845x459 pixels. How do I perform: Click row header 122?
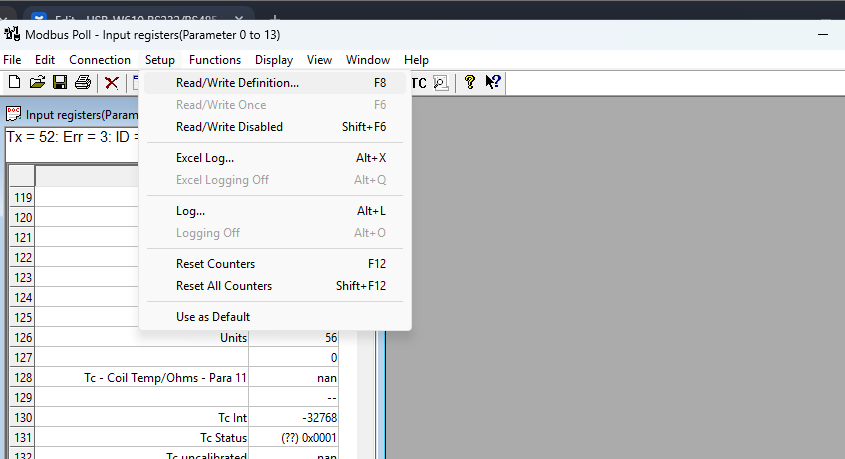click(23, 258)
